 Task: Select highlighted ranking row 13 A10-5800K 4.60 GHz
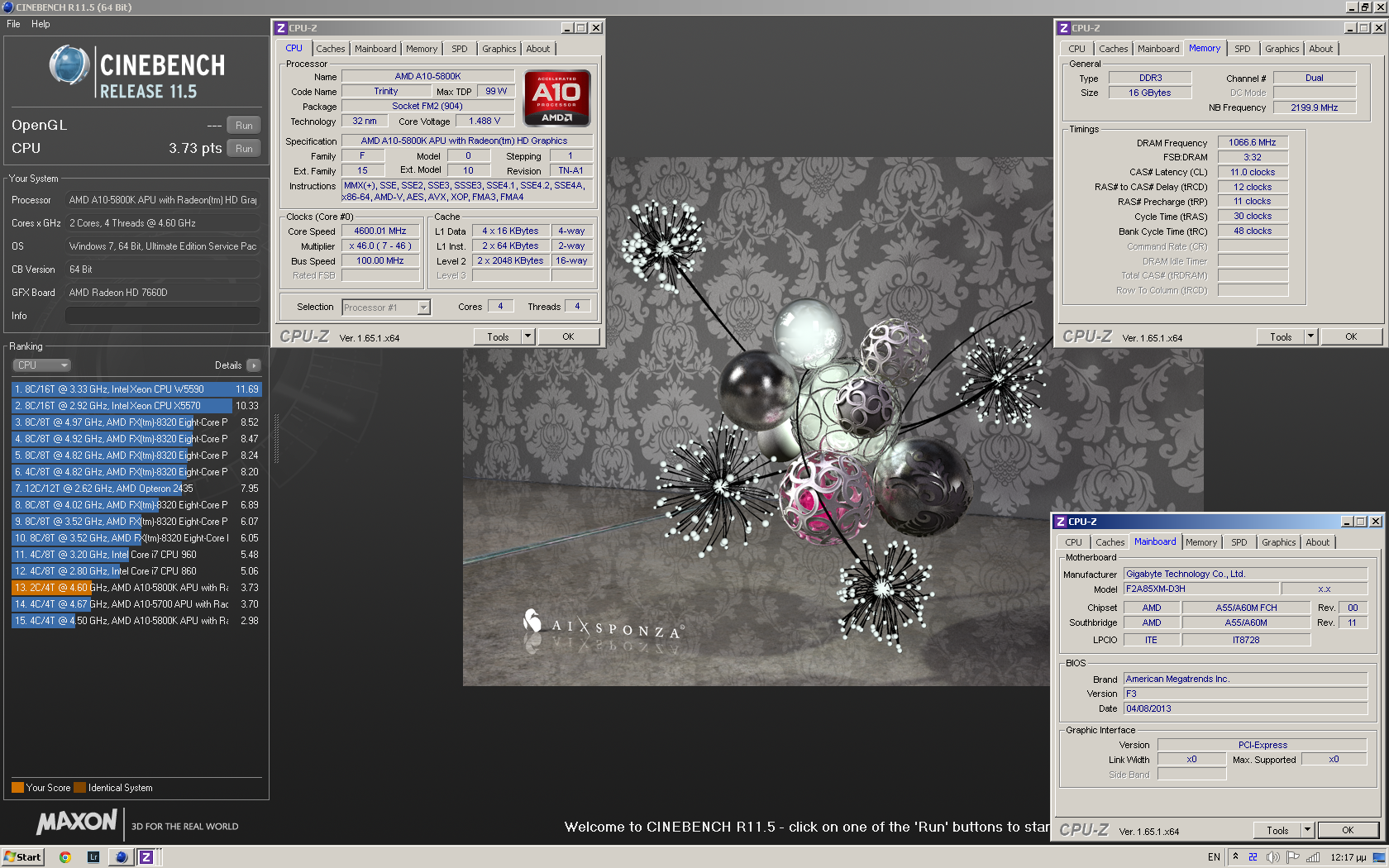[x=136, y=588]
